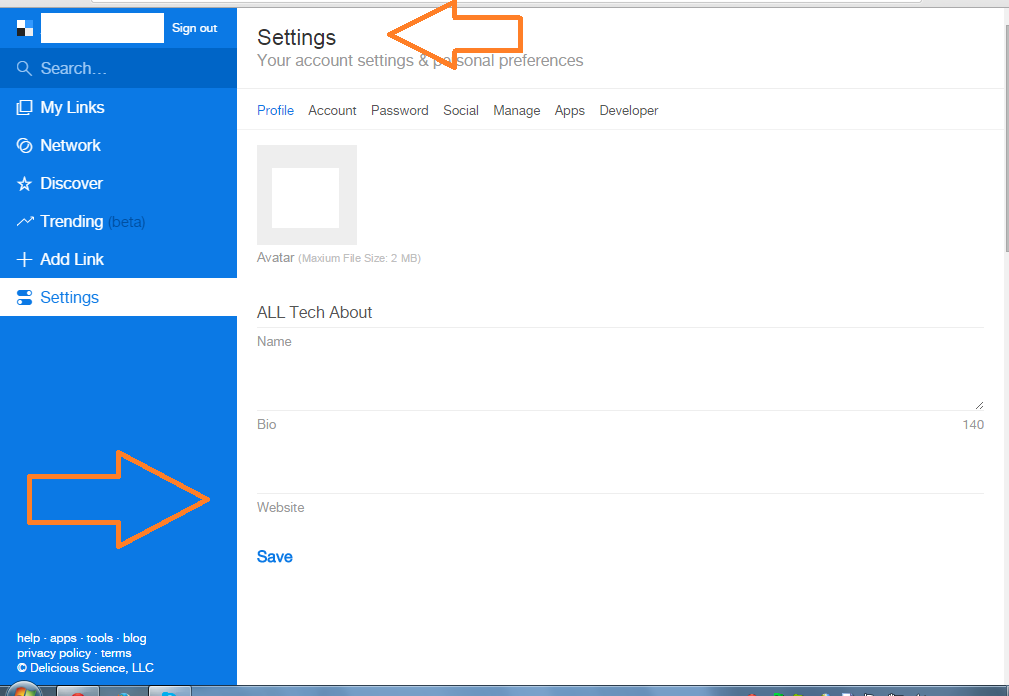Select the My Links sidebar icon

(23, 107)
